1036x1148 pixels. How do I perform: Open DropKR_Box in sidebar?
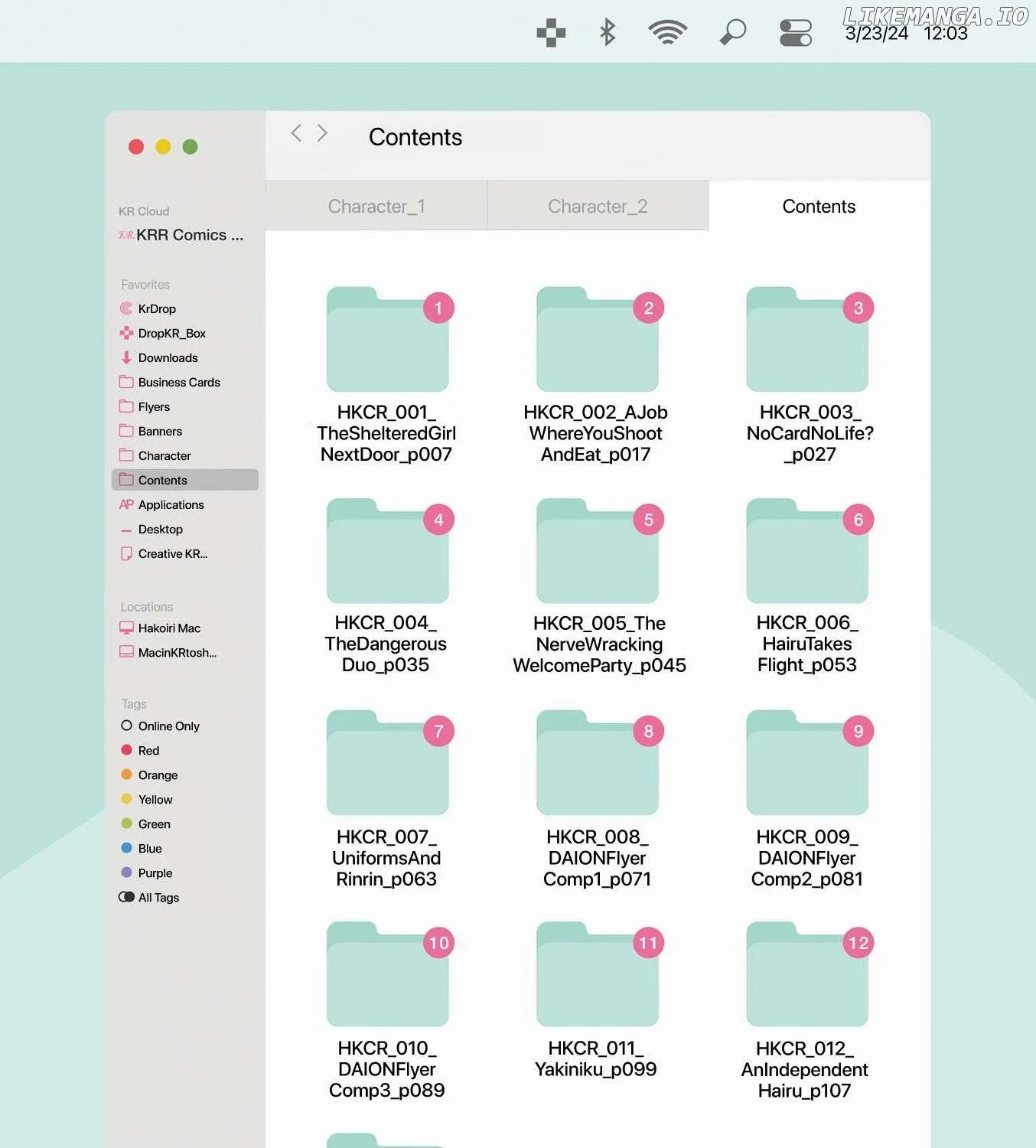[x=184, y=333]
